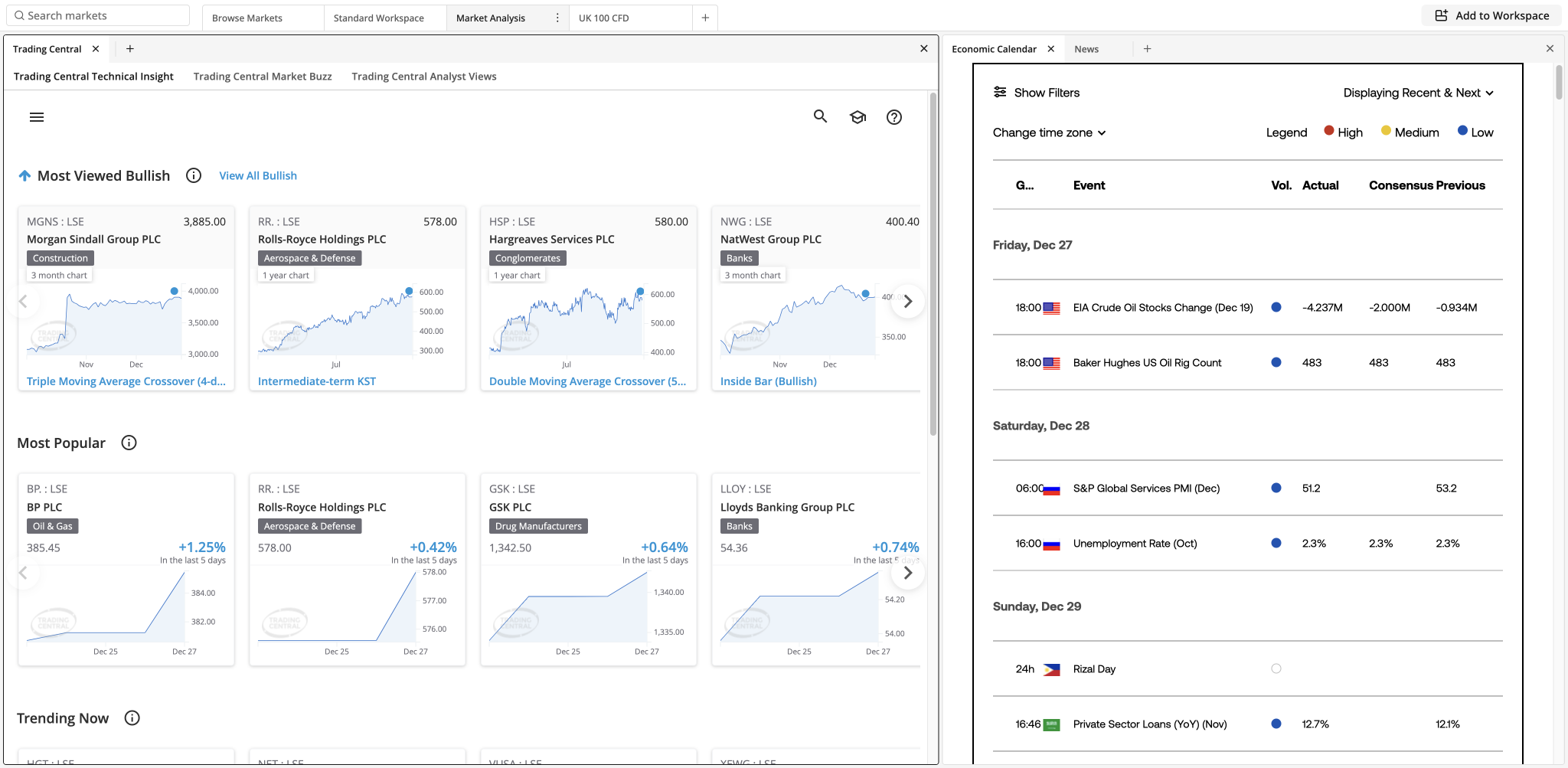Open Trading Central Analyst Views tab
Viewport: 1568px width, 768px height.
(424, 77)
